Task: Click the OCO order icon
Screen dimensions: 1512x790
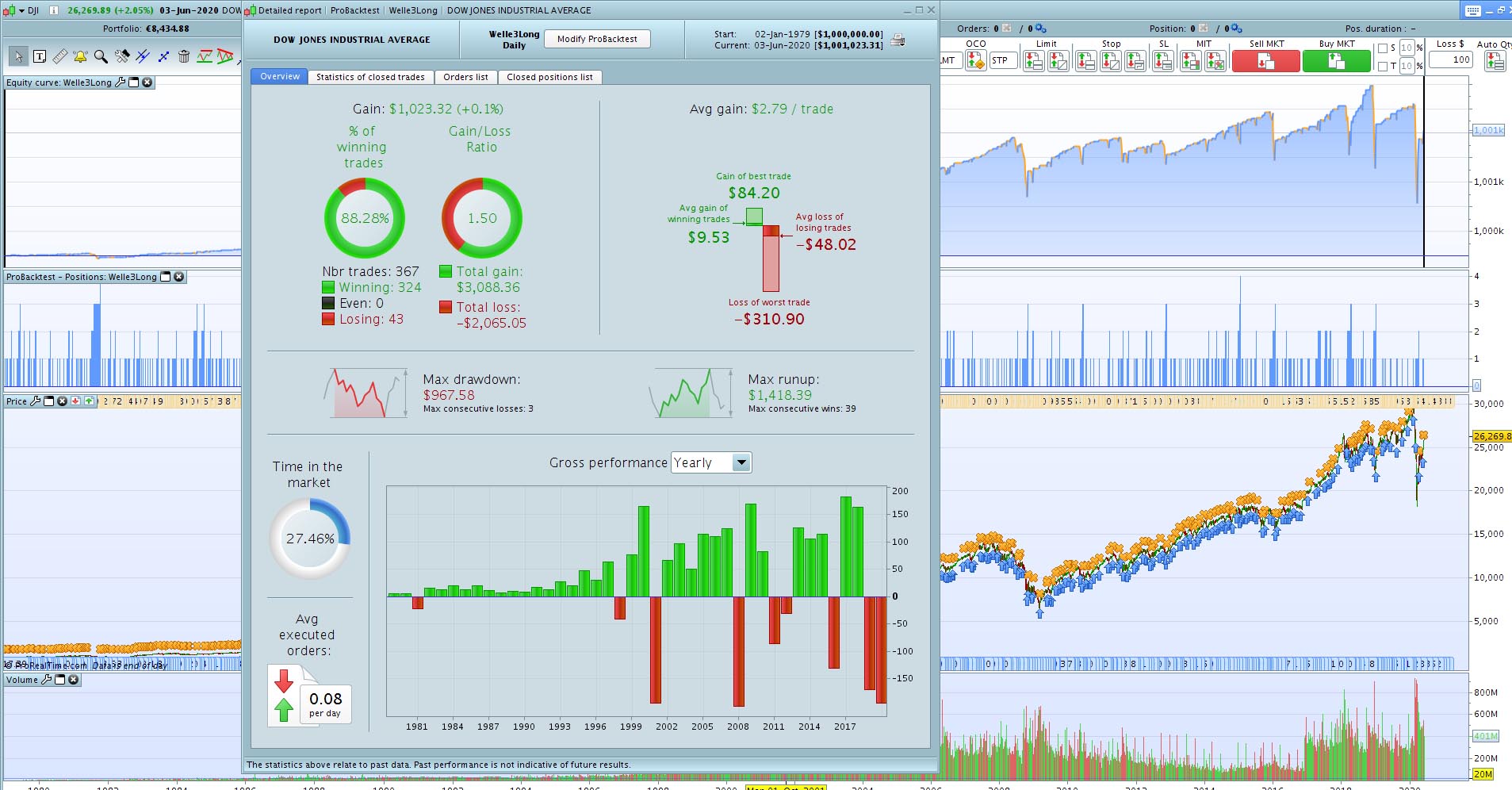Action: coord(976,60)
